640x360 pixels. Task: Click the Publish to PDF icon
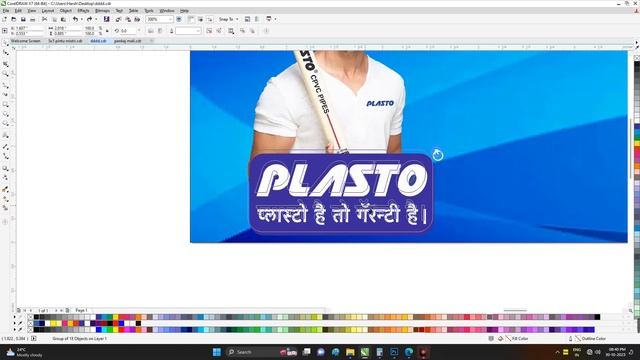point(137,19)
